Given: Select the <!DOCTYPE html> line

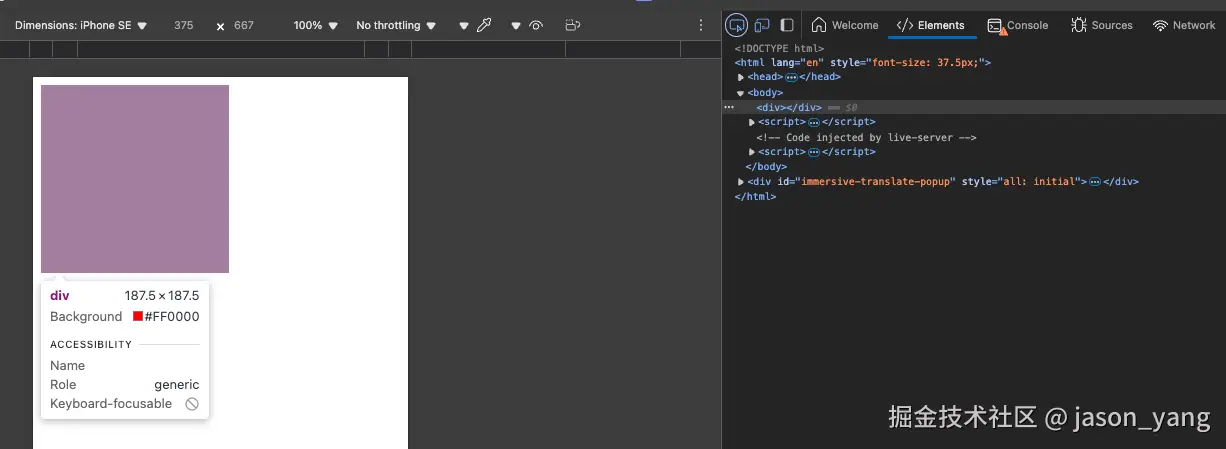Looking at the screenshot, I should (779, 48).
